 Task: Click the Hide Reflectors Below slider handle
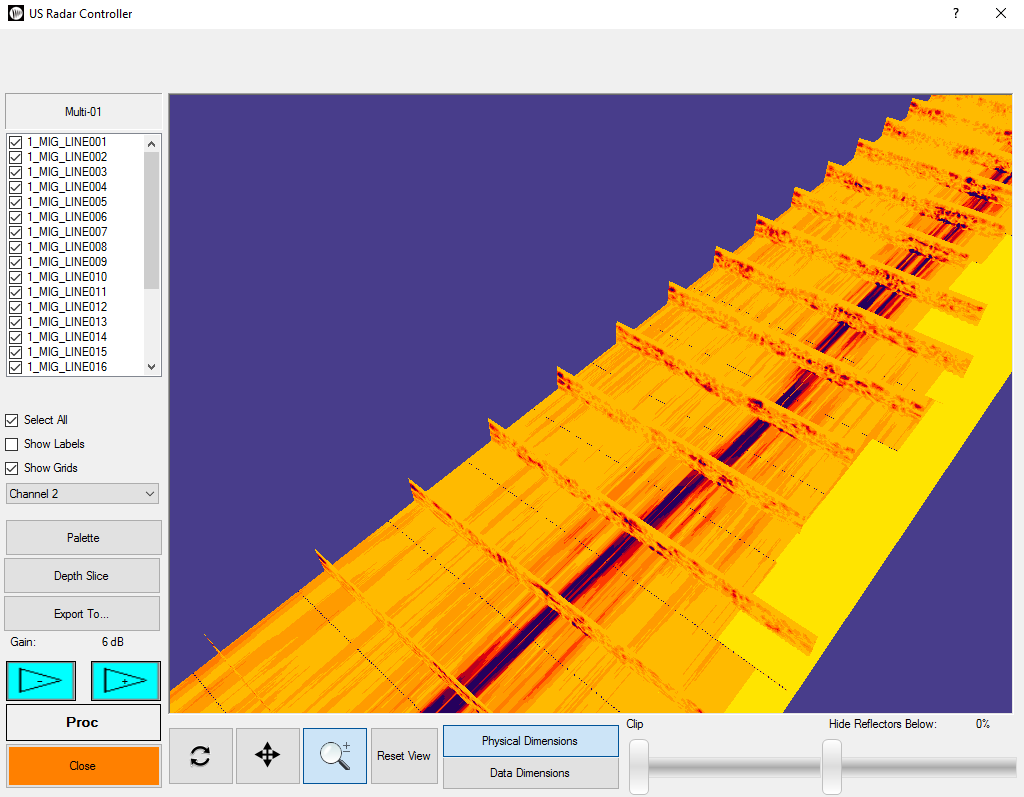(831, 766)
